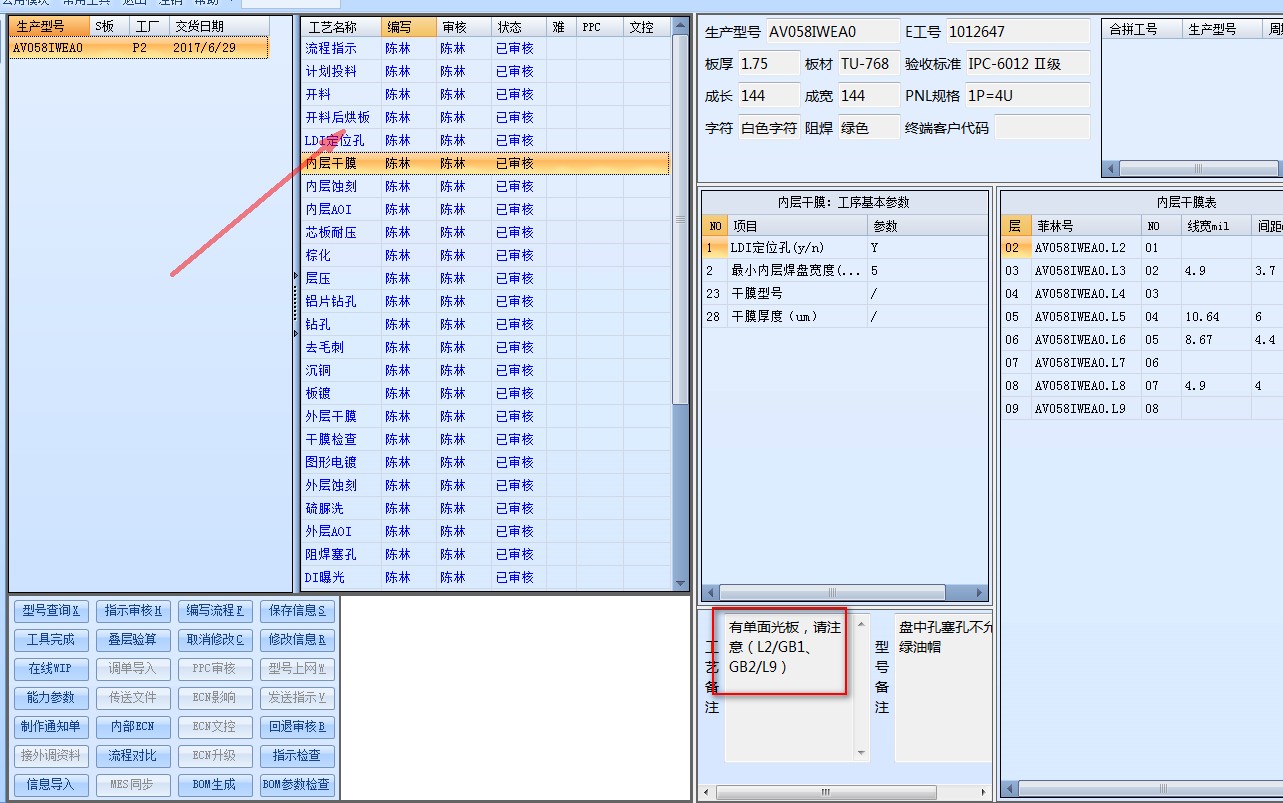Run 指示检查

pyautogui.click(x=297, y=756)
